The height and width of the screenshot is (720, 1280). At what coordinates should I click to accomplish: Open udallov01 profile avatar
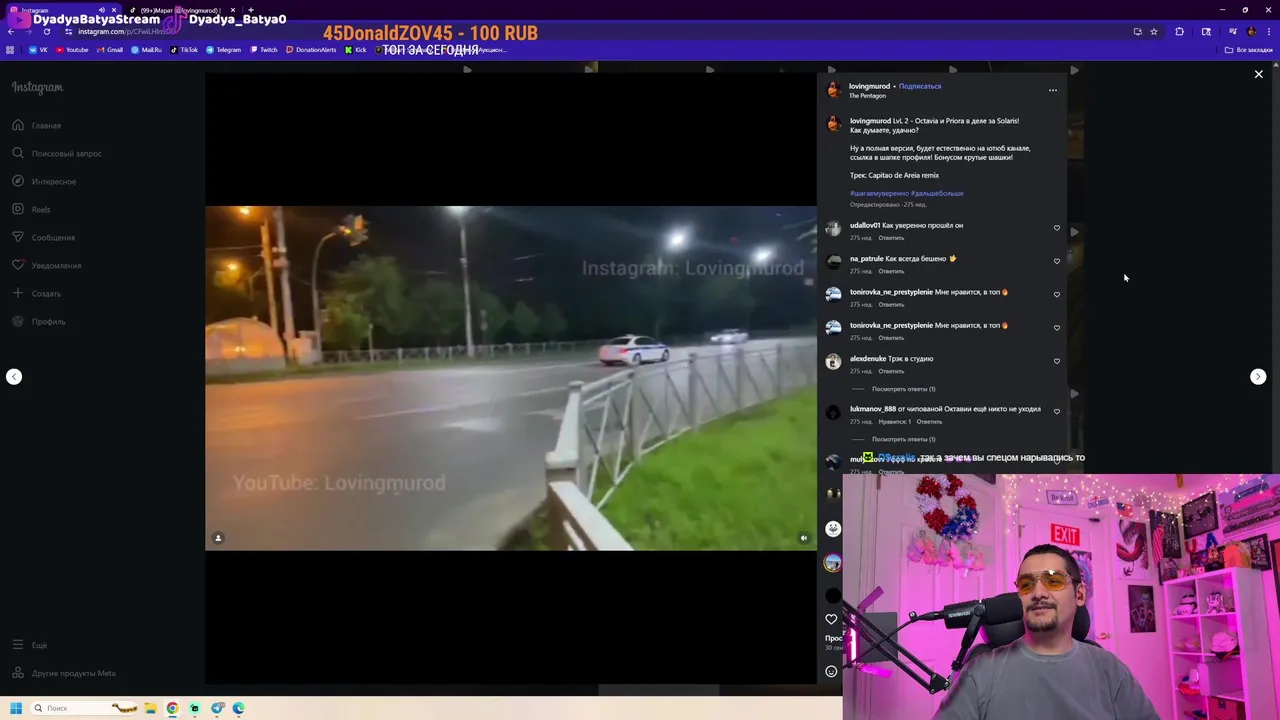pyautogui.click(x=833, y=229)
